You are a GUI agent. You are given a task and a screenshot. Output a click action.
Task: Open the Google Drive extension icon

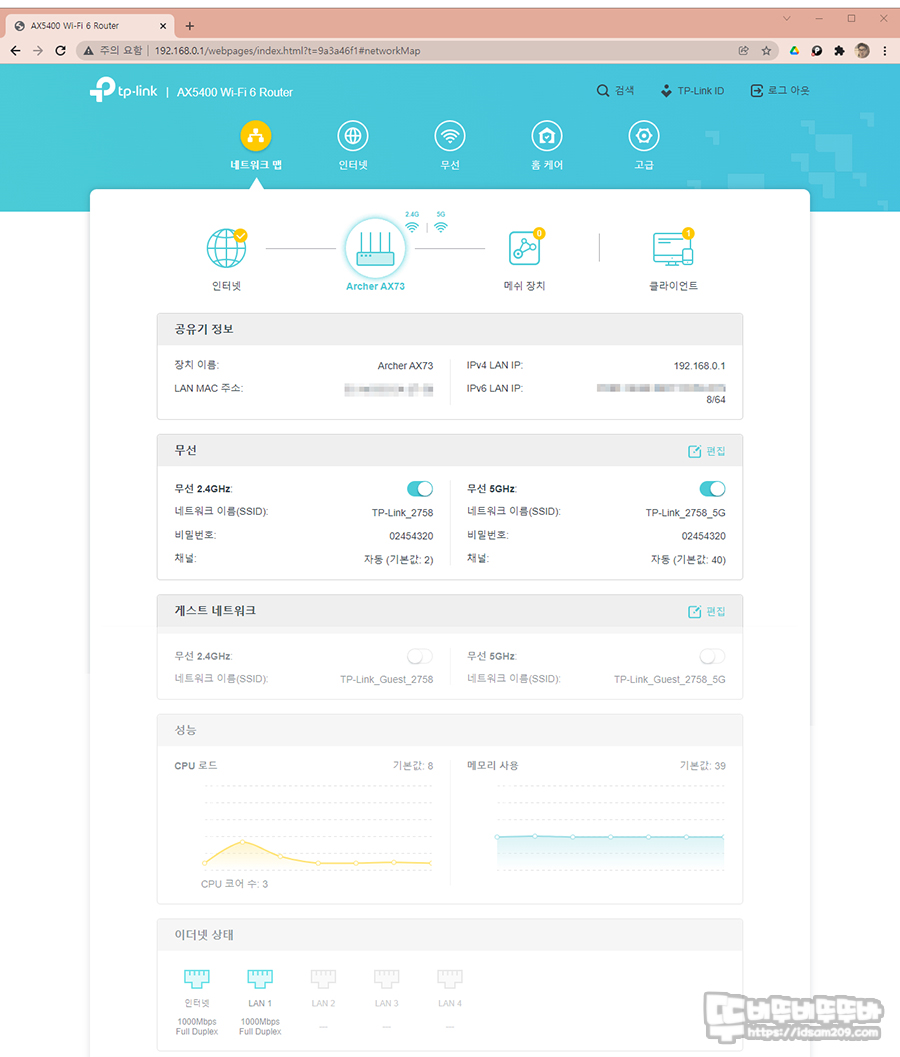pyautogui.click(x=794, y=51)
